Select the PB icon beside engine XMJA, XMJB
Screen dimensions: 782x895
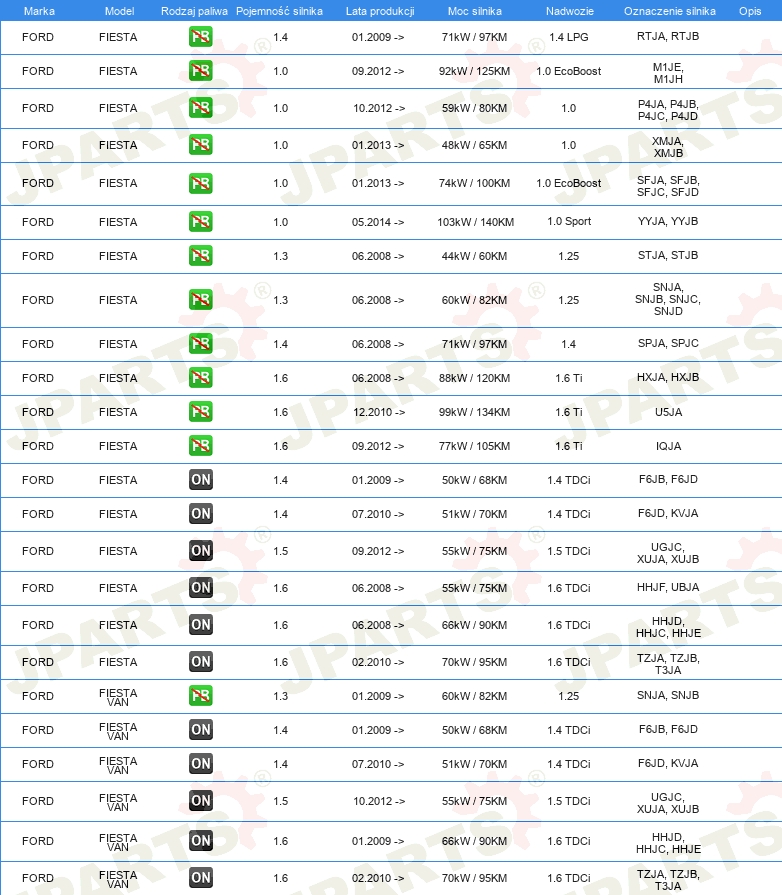[200, 145]
